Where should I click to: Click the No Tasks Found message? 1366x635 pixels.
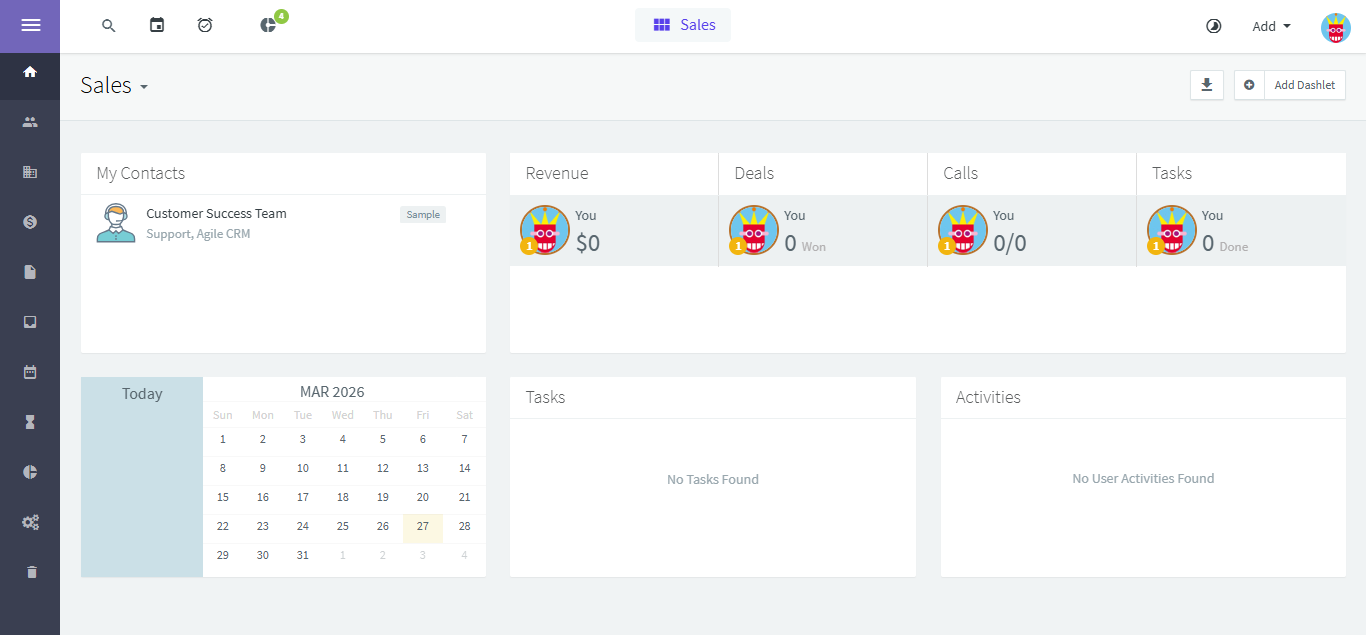713,479
